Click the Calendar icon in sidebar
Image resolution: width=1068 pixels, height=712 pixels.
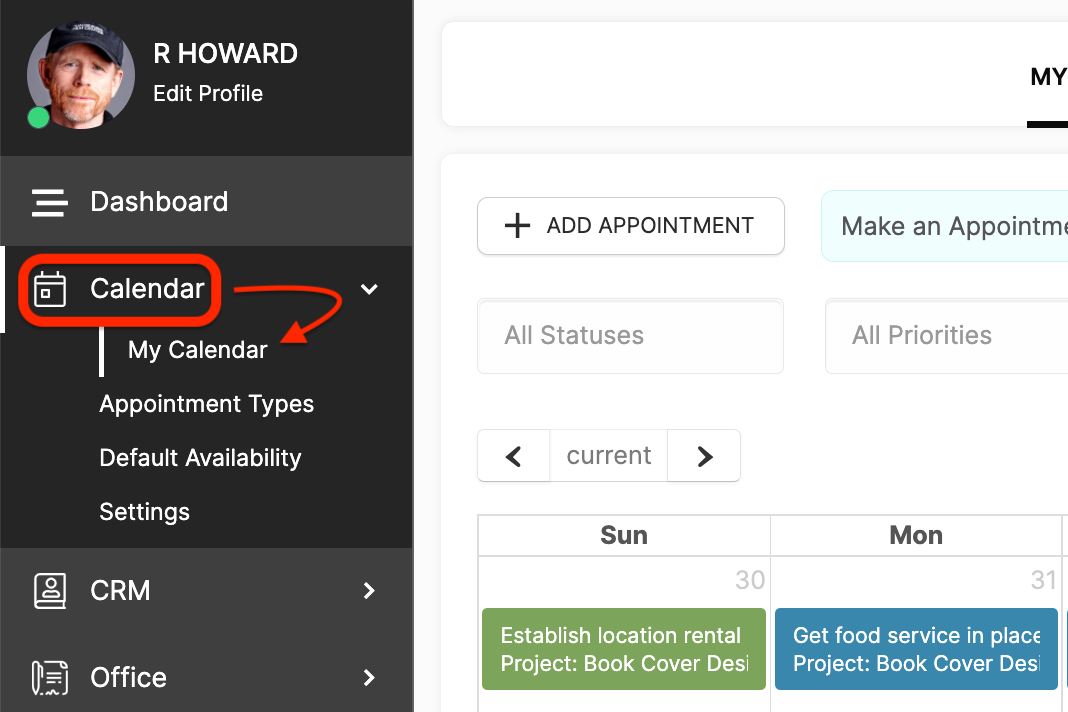point(50,289)
